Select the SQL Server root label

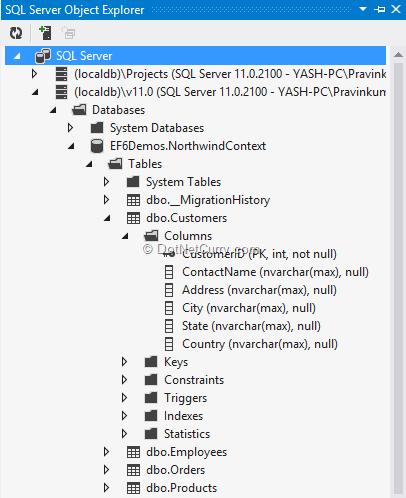(84, 56)
